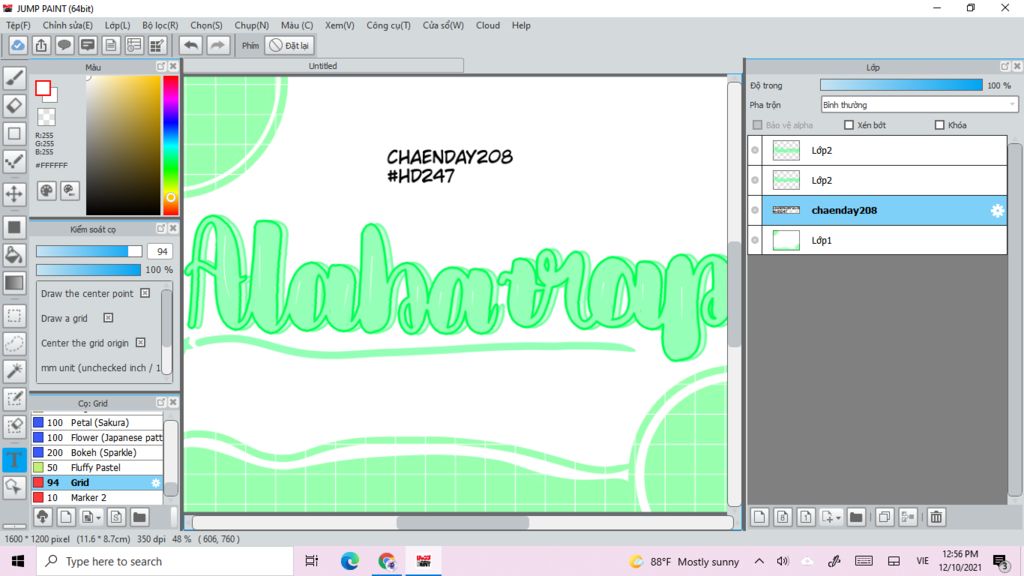Open the Bộ lọc(R) menu

160,25
